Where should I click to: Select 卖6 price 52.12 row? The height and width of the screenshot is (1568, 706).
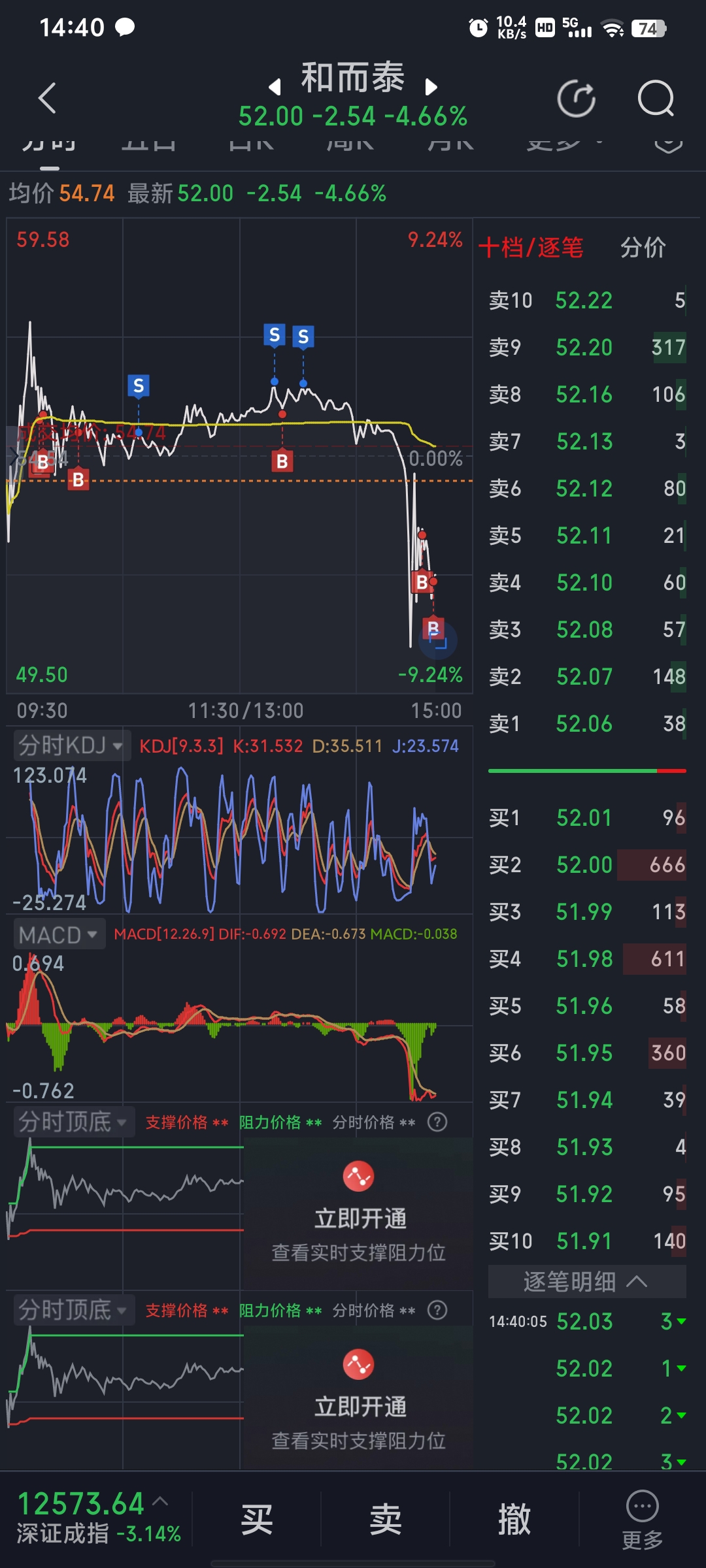pos(587,489)
